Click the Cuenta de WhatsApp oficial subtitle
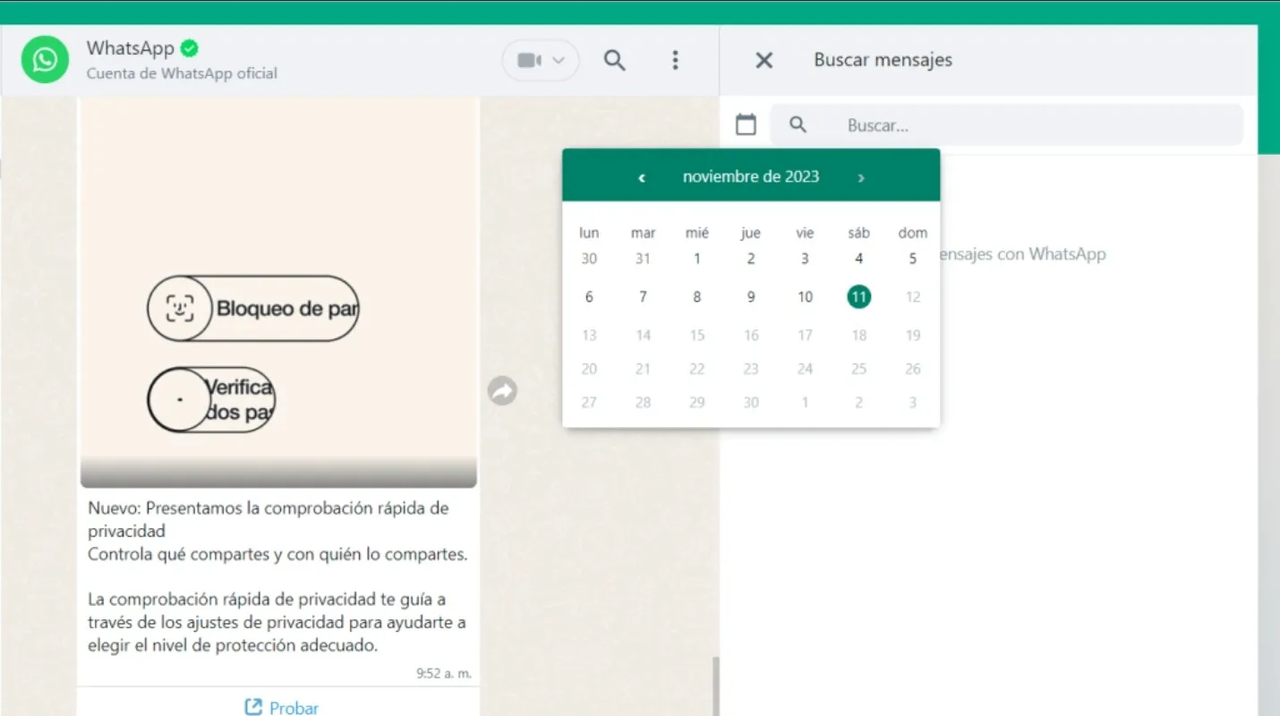1280x716 pixels. tap(182, 73)
